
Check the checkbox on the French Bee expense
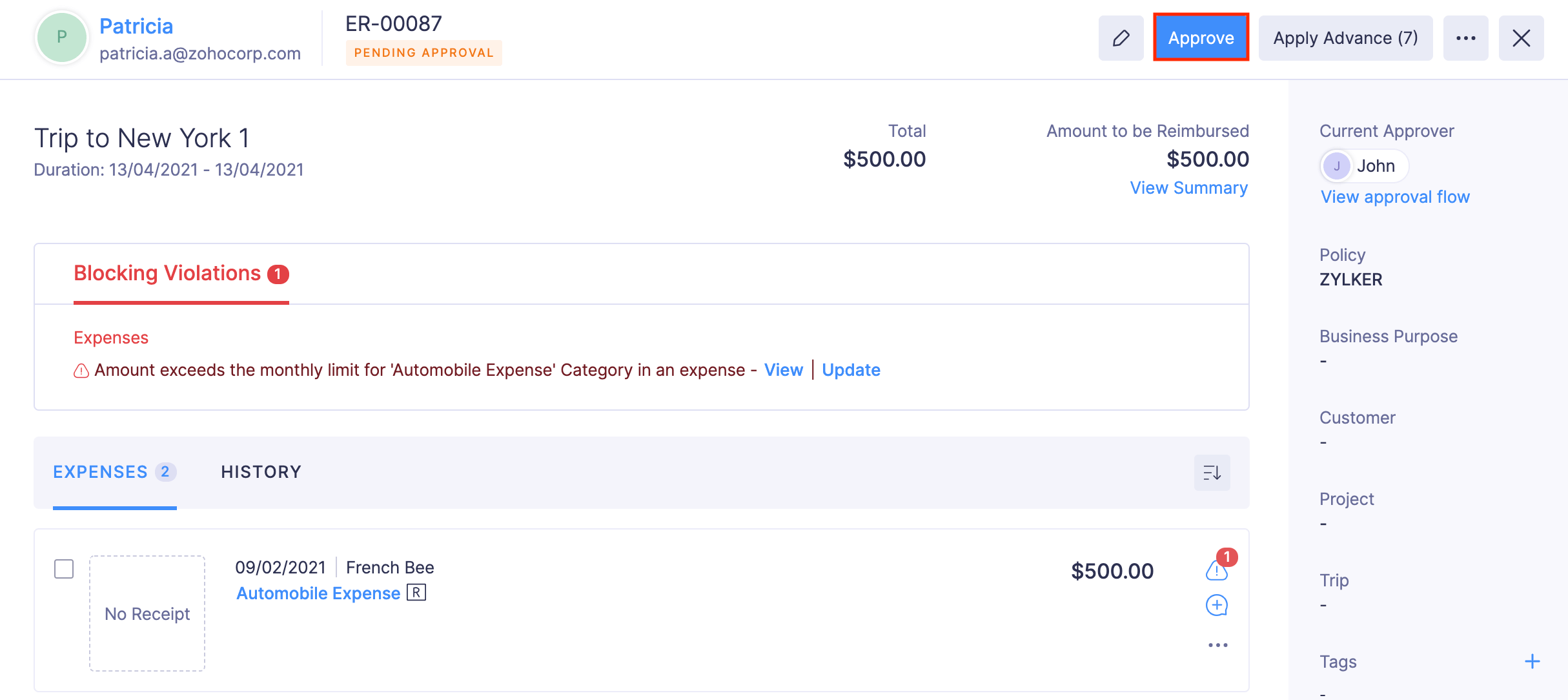coord(63,569)
